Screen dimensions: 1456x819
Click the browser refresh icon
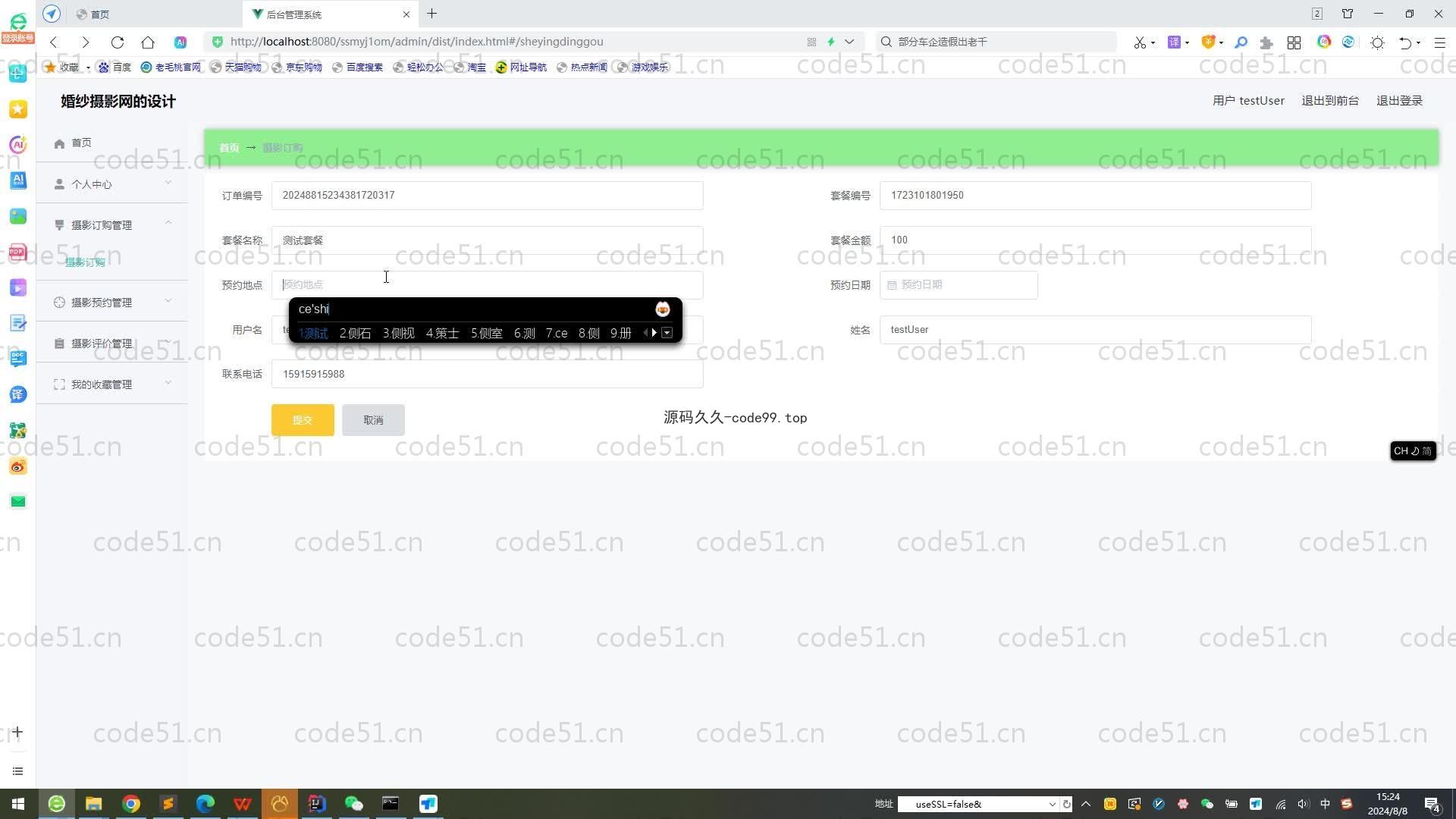tap(118, 42)
